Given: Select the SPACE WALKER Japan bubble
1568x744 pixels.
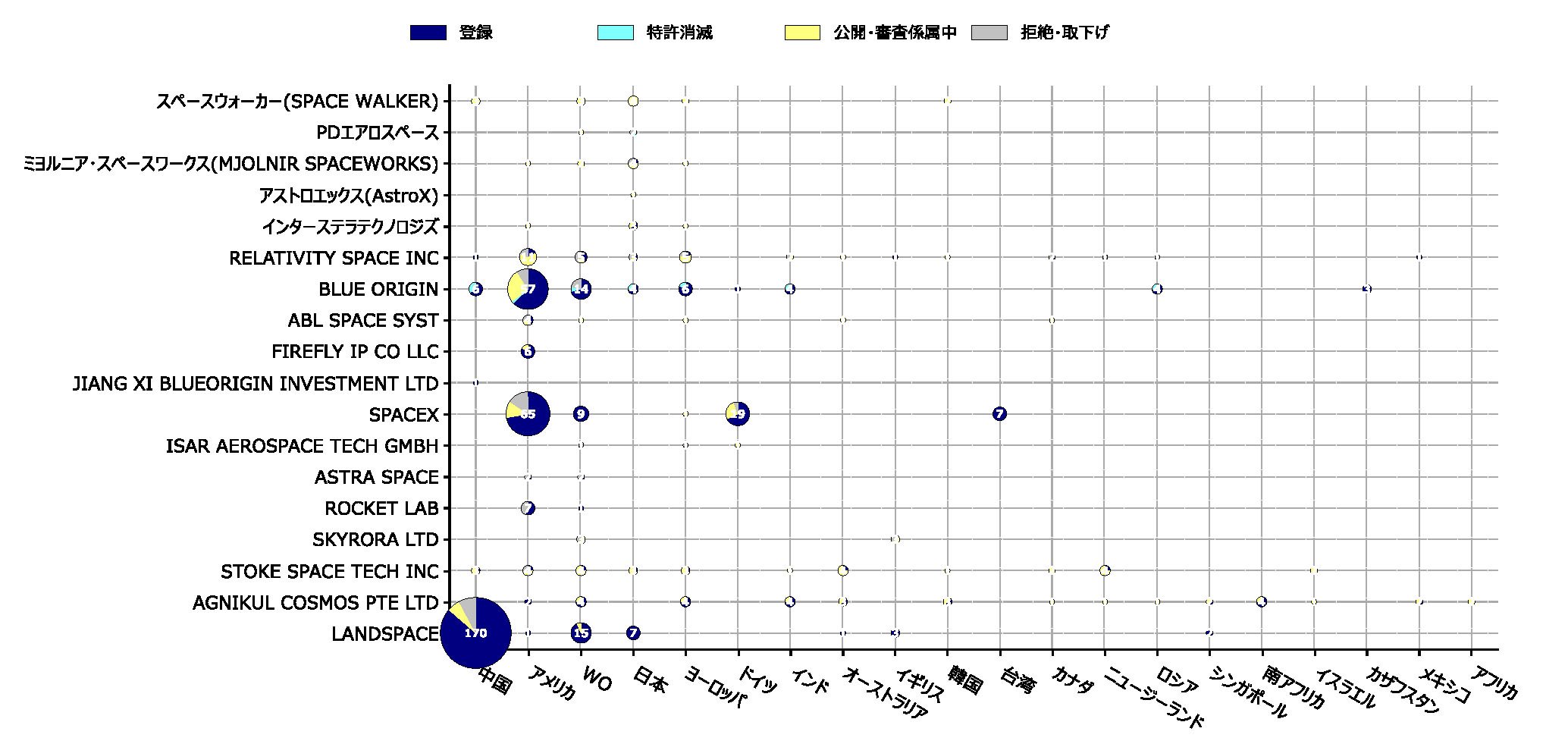Looking at the screenshot, I should tap(633, 101).
